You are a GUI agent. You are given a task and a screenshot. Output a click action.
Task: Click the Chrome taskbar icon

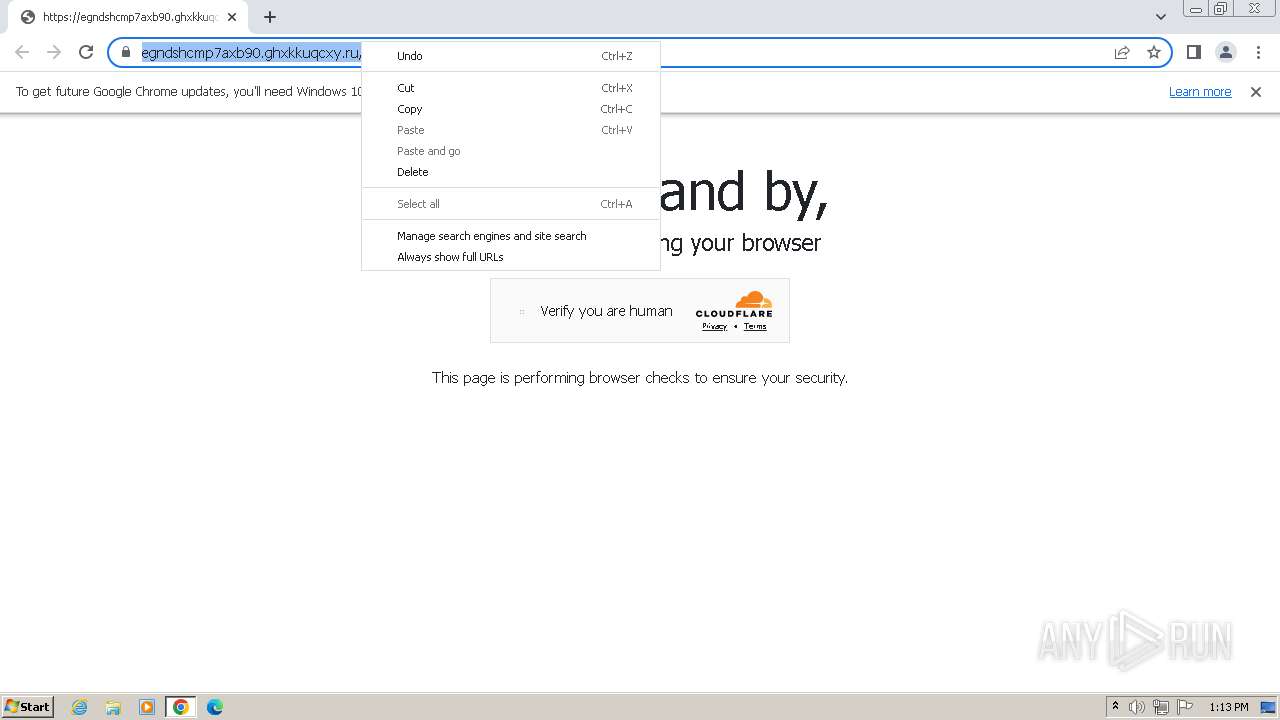[x=181, y=707]
